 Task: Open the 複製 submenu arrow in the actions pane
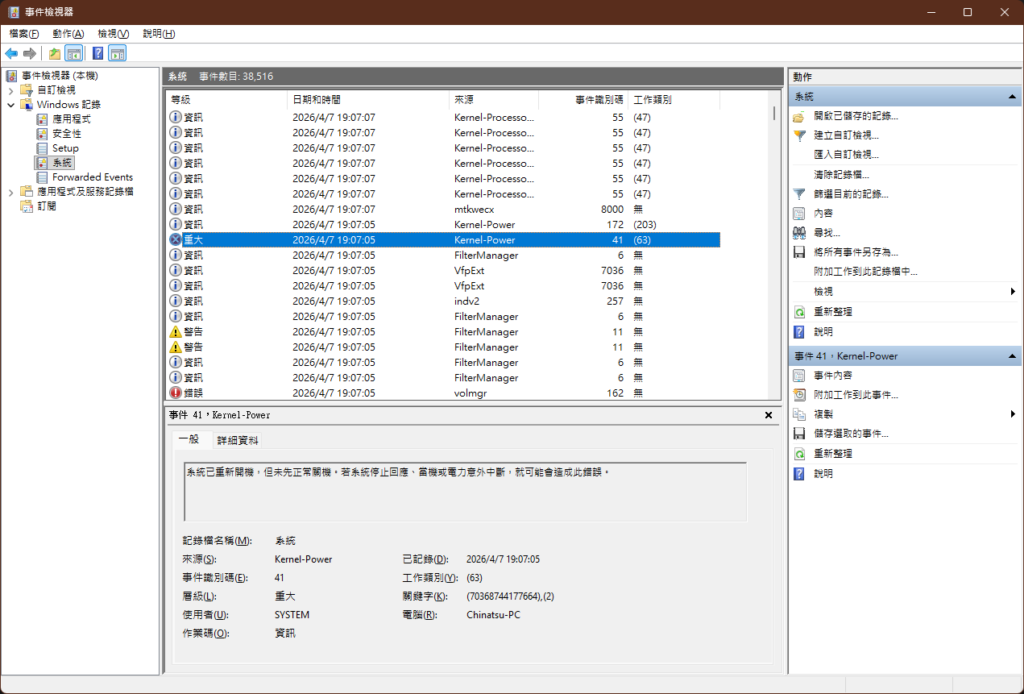click(x=1013, y=414)
